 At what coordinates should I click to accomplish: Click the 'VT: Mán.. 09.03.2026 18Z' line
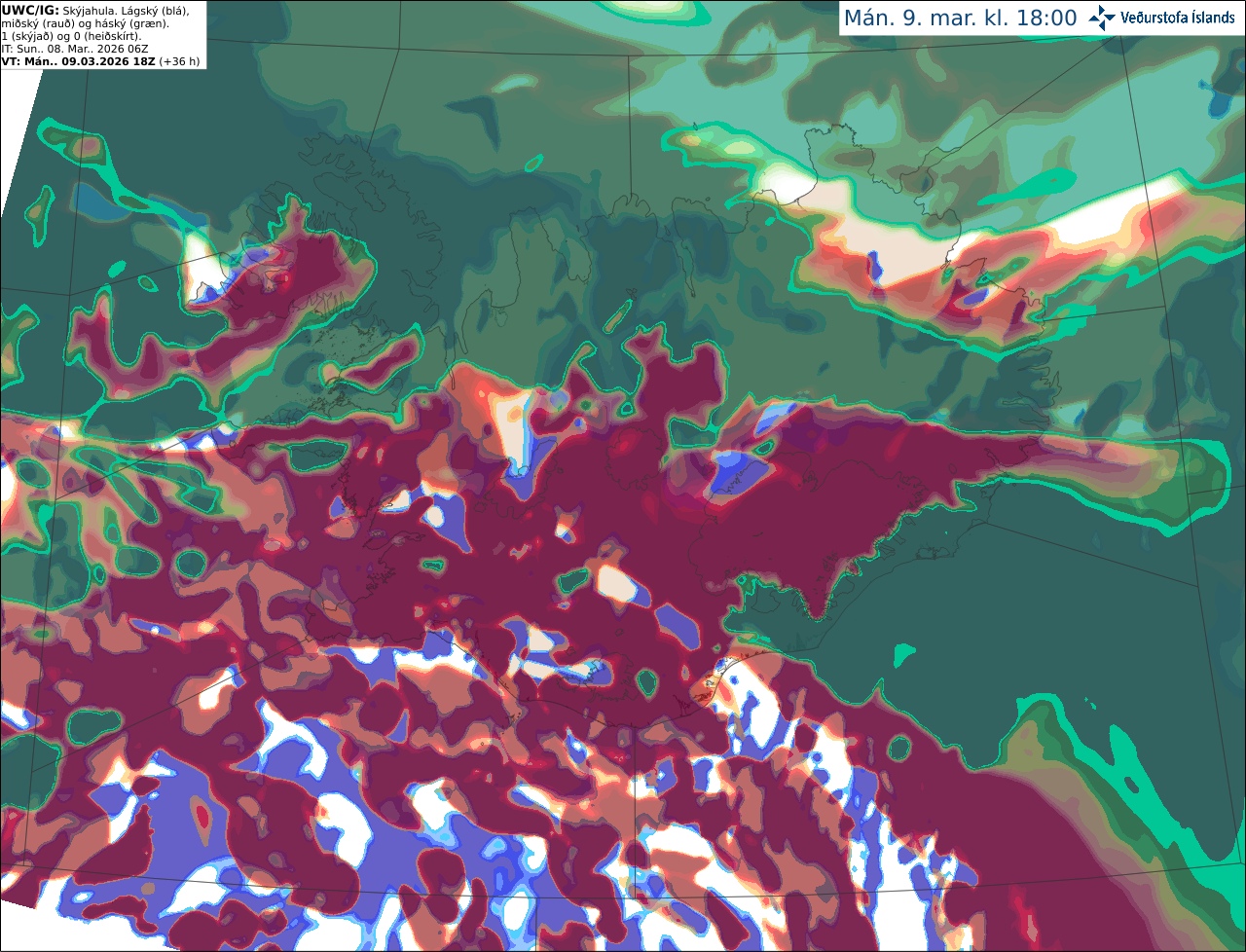point(100,61)
